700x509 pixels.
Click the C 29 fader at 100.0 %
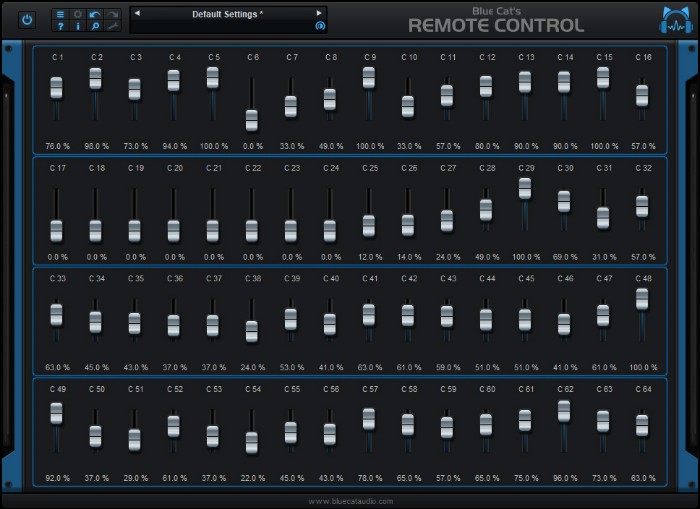[x=525, y=189]
